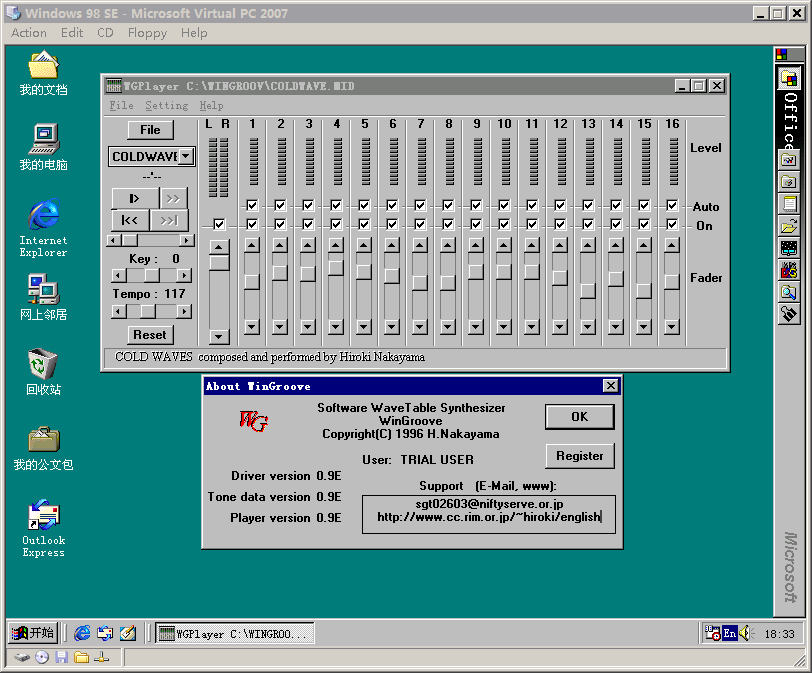The height and width of the screenshot is (673, 812).
Task: Open the 我的文档 desktop icon
Action: (x=44, y=73)
